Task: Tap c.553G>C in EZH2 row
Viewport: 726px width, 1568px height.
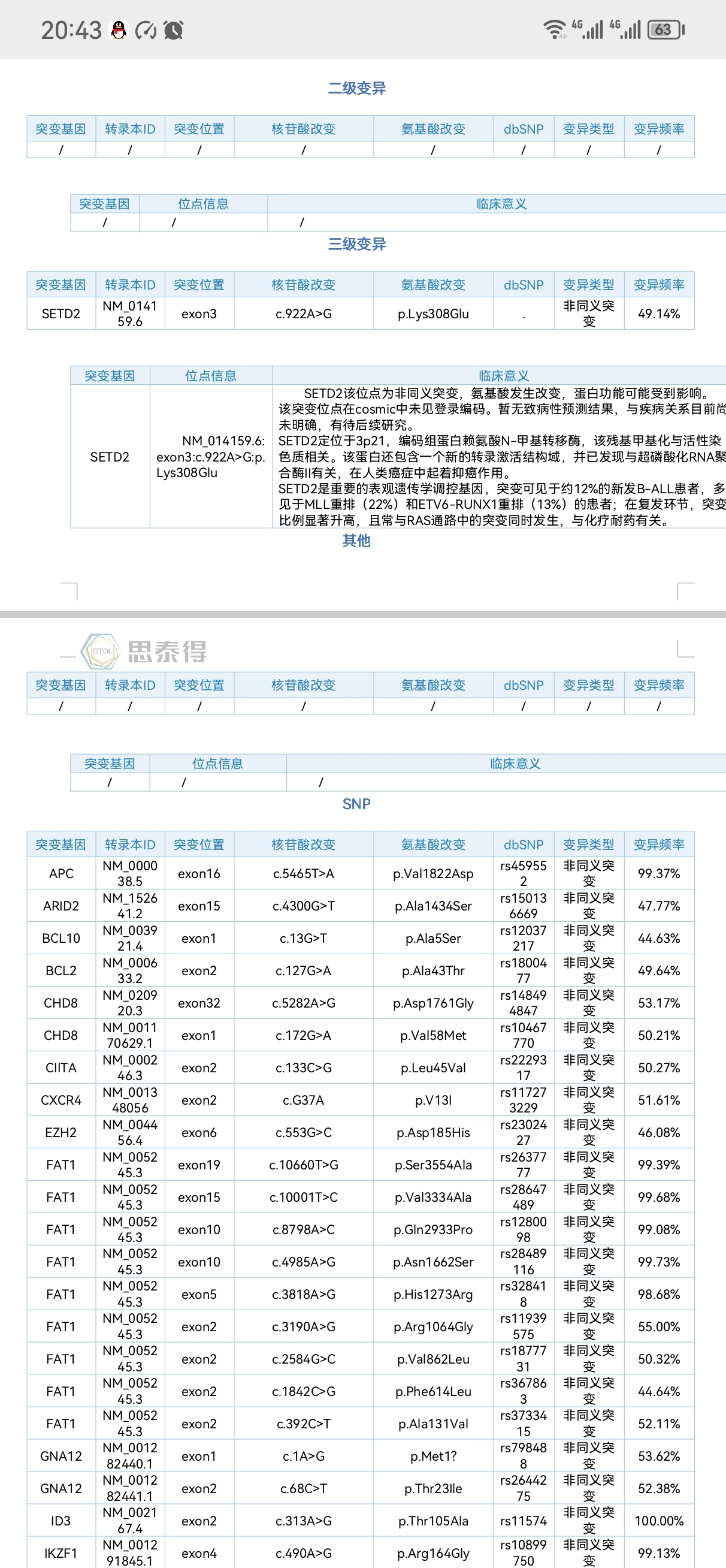Action: click(x=304, y=1132)
